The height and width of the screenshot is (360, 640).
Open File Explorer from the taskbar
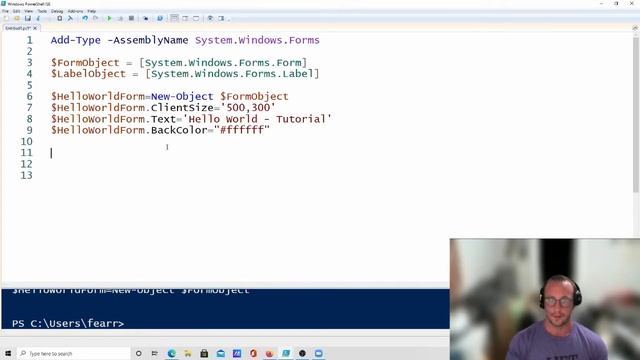click(188, 353)
